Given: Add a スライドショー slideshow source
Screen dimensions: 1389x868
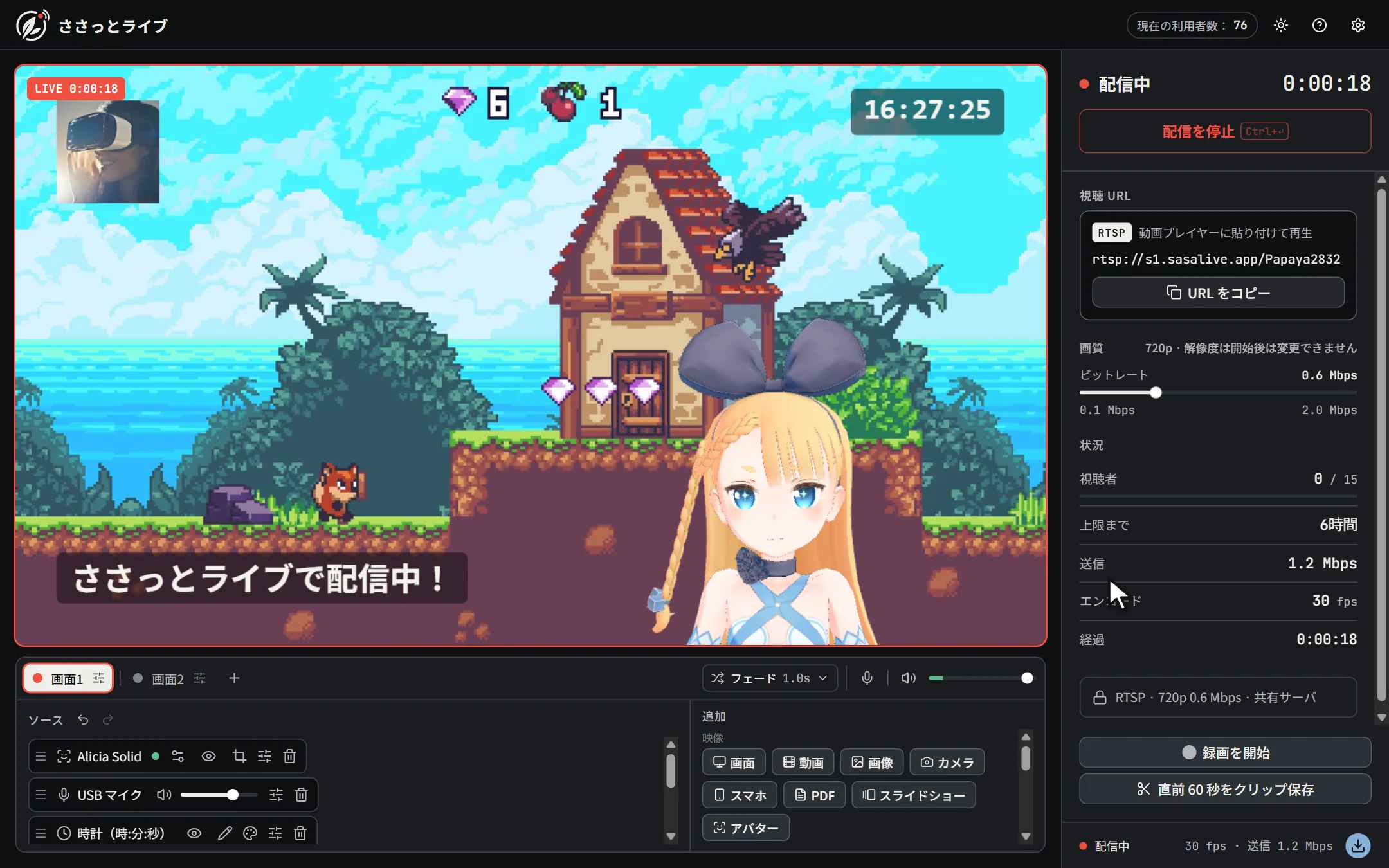Looking at the screenshot, I should point(913,795).
